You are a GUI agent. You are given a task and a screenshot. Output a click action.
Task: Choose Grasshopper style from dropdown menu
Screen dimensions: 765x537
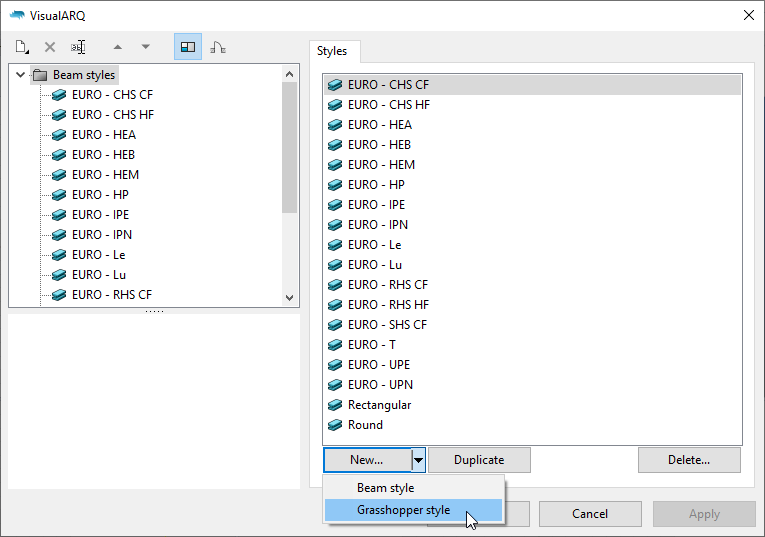(x=414, y=510)
